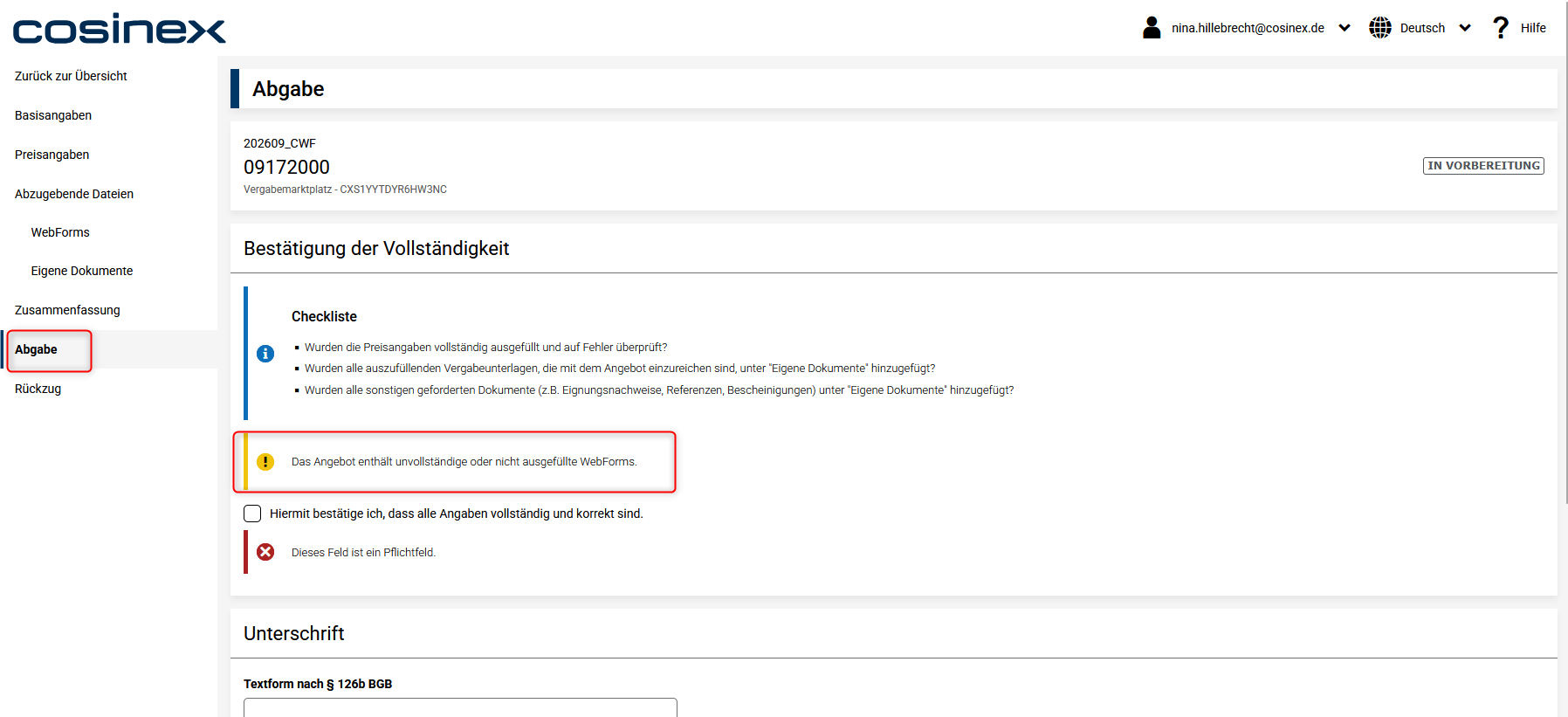The width and height of the screenshot is (1568, 717).
Task: Open the Hilfe link
Action: (1533, 28)
